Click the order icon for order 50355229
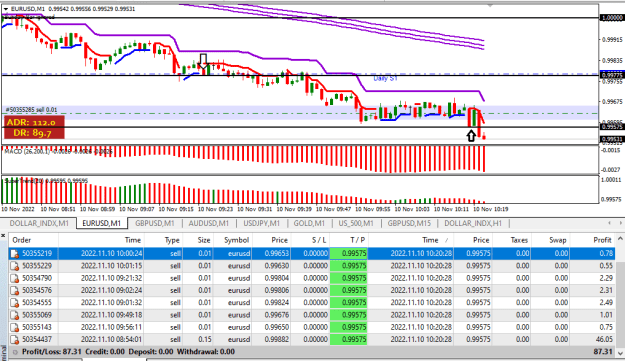 pos(14,266)
